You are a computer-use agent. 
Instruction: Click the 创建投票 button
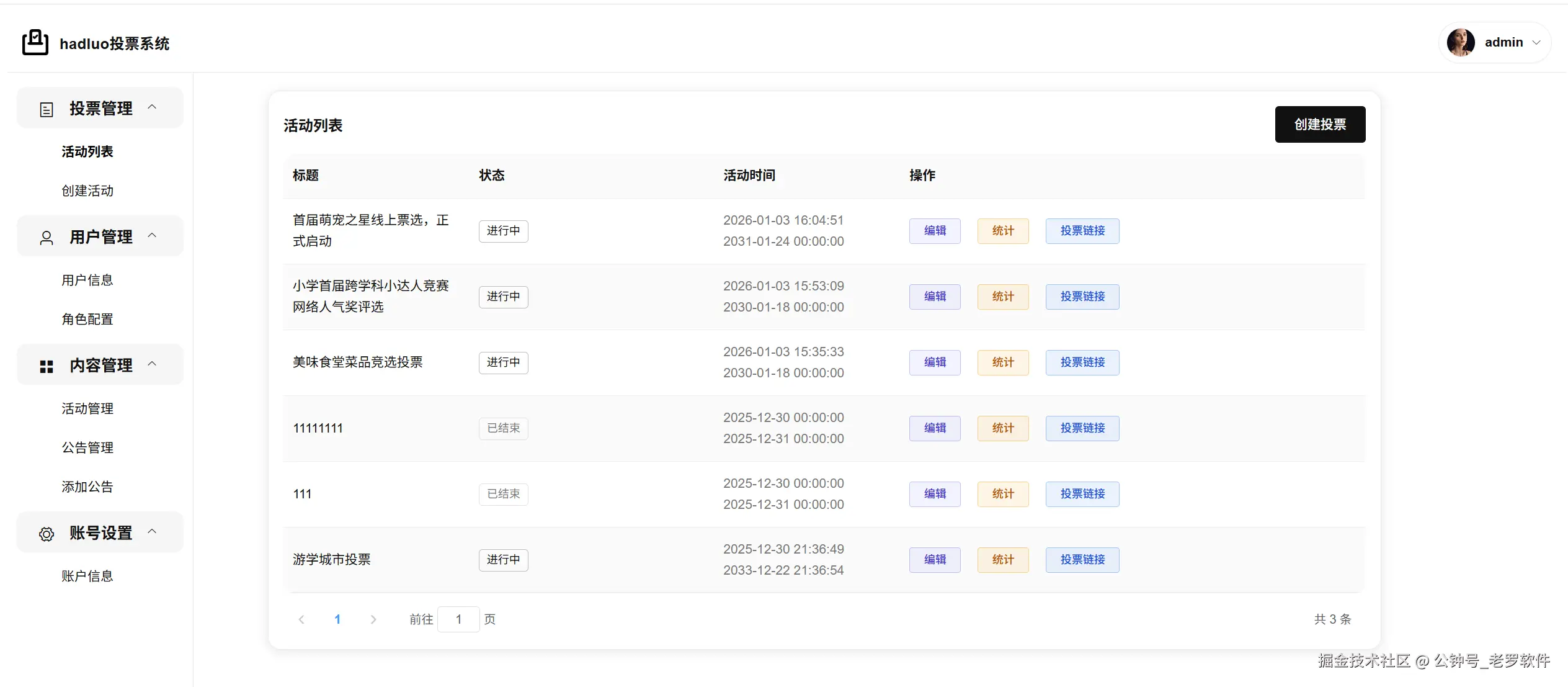pyautogui.click(x=1320, y=125)
